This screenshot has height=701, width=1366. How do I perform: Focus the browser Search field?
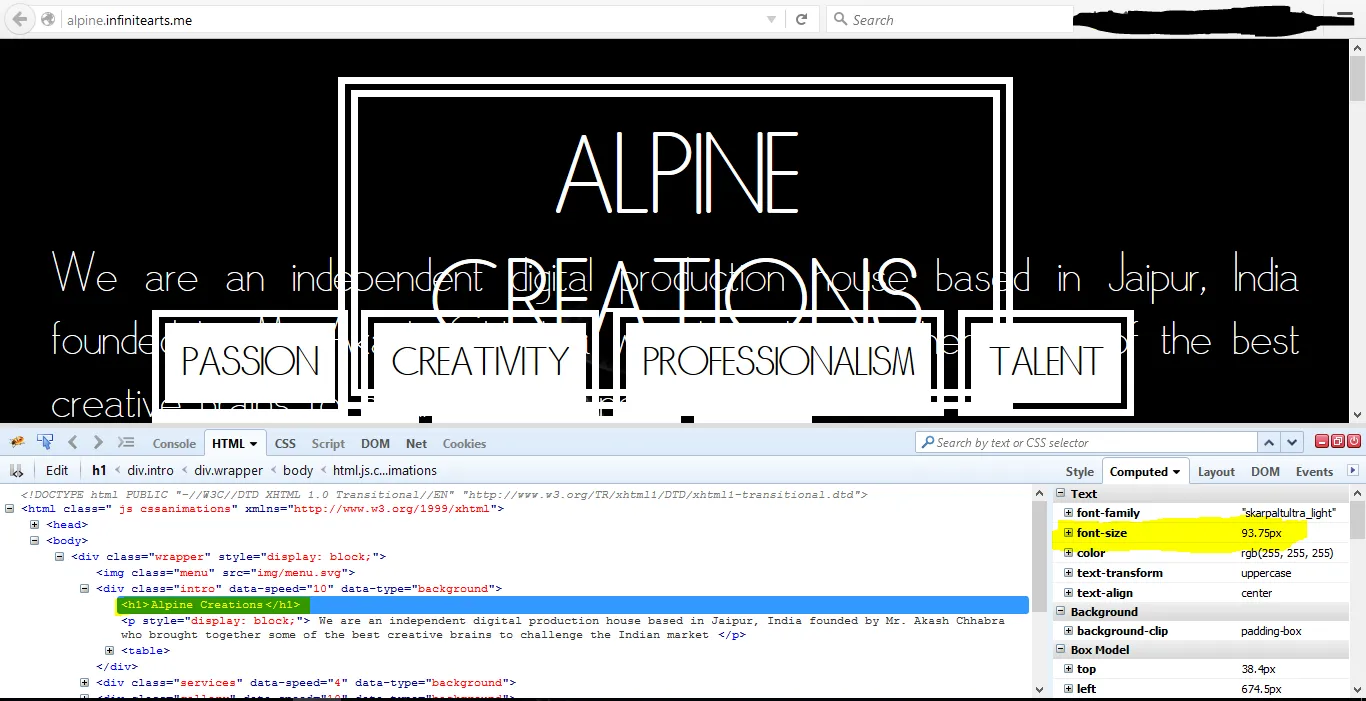949,19
